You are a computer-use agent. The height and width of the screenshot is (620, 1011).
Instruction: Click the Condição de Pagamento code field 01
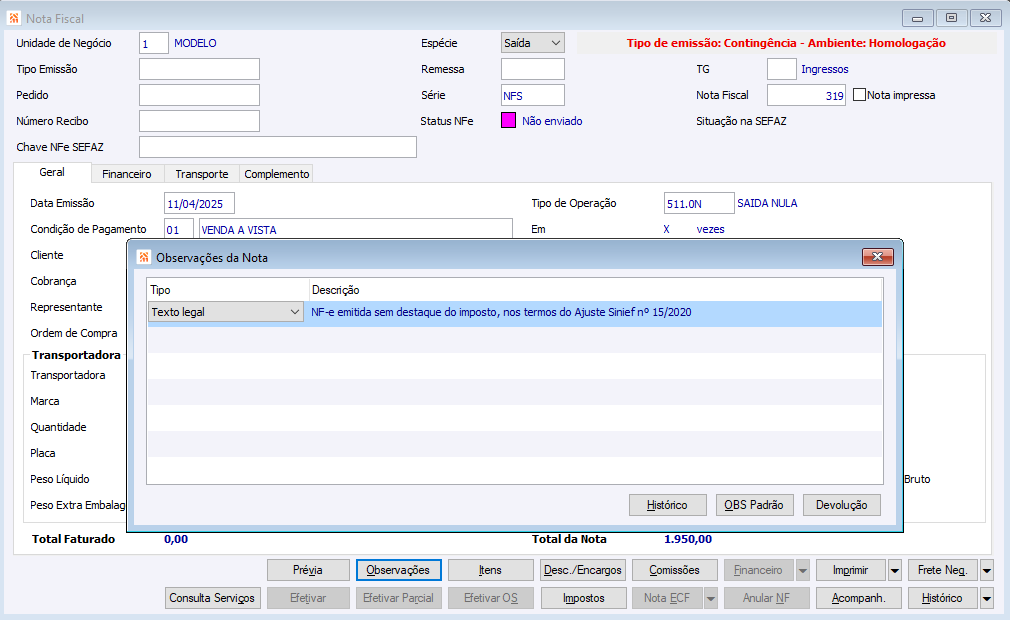click(x=179, y=229)
